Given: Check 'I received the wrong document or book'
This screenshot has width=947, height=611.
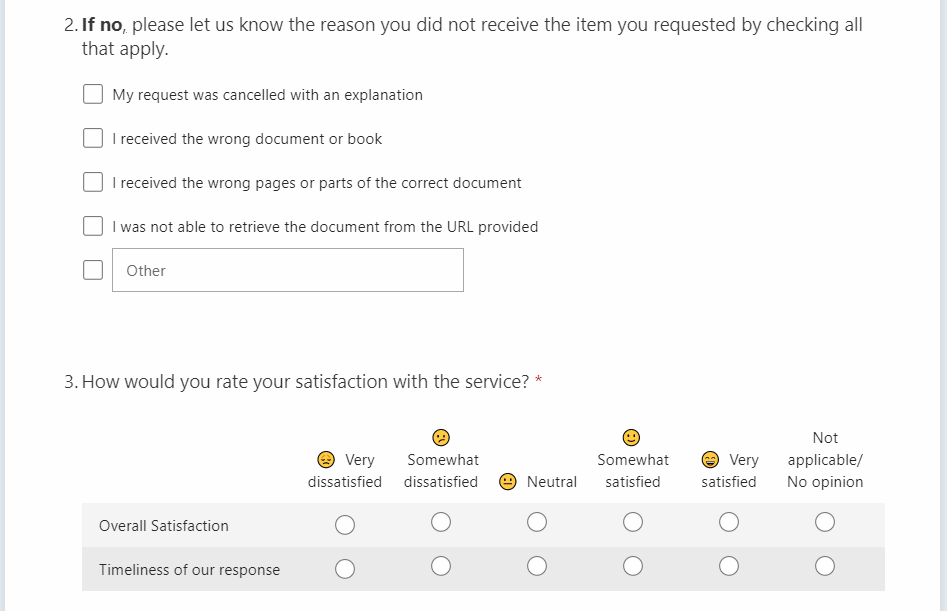Looking at the screenshot, I should tap(93, 139).
